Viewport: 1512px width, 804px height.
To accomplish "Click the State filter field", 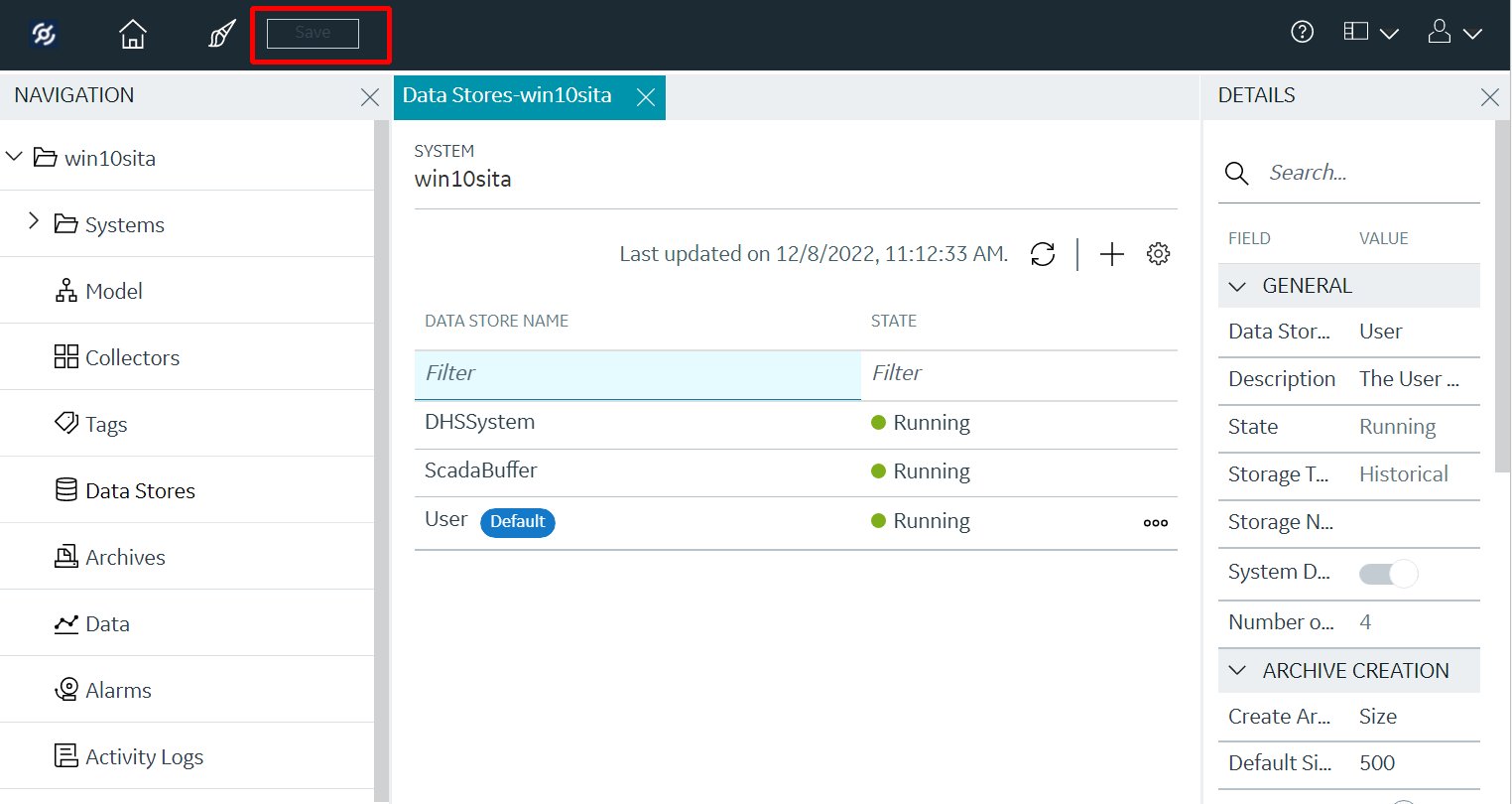I will 1019,374.
